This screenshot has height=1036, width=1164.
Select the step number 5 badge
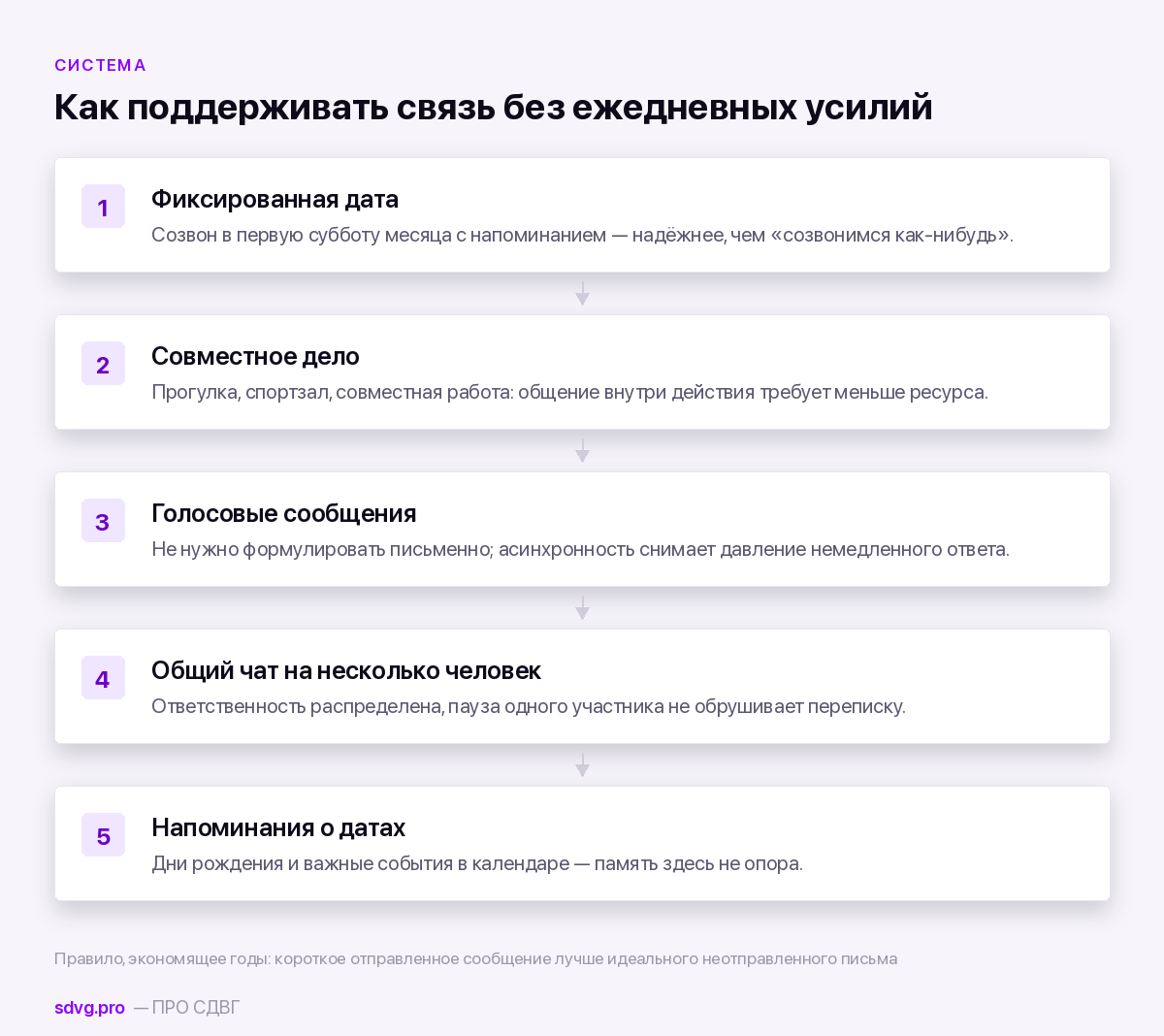pos(103,835)
